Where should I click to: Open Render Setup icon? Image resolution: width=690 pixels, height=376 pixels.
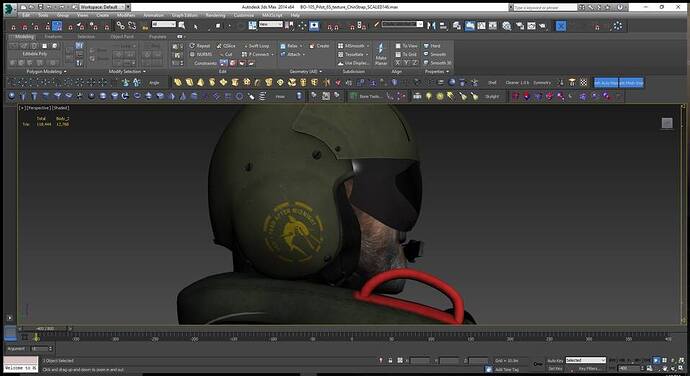tap(520, 26)
